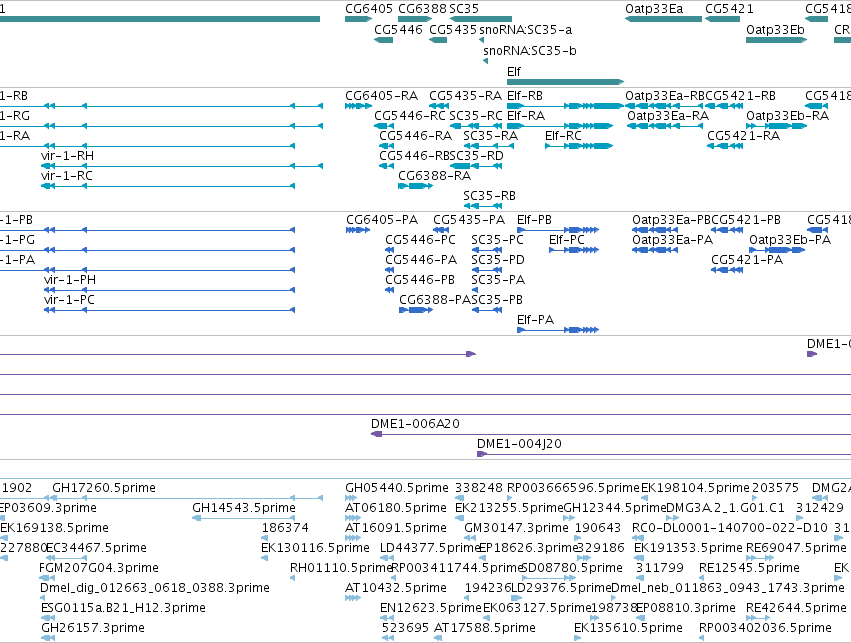Open the Elf-PB protein label
The image size is (851, 643).
coord(535,220)
